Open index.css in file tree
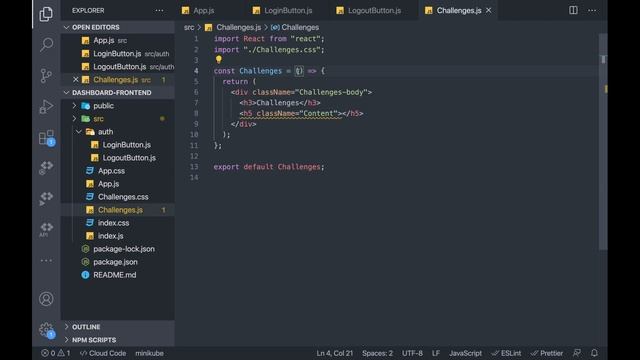Viewport: 640px width, 360px height. (118, 223)
